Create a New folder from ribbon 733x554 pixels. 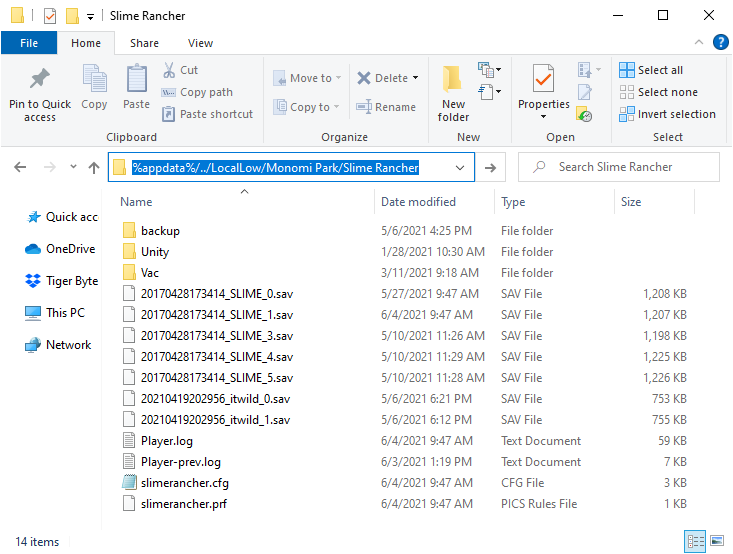[453, 92]
